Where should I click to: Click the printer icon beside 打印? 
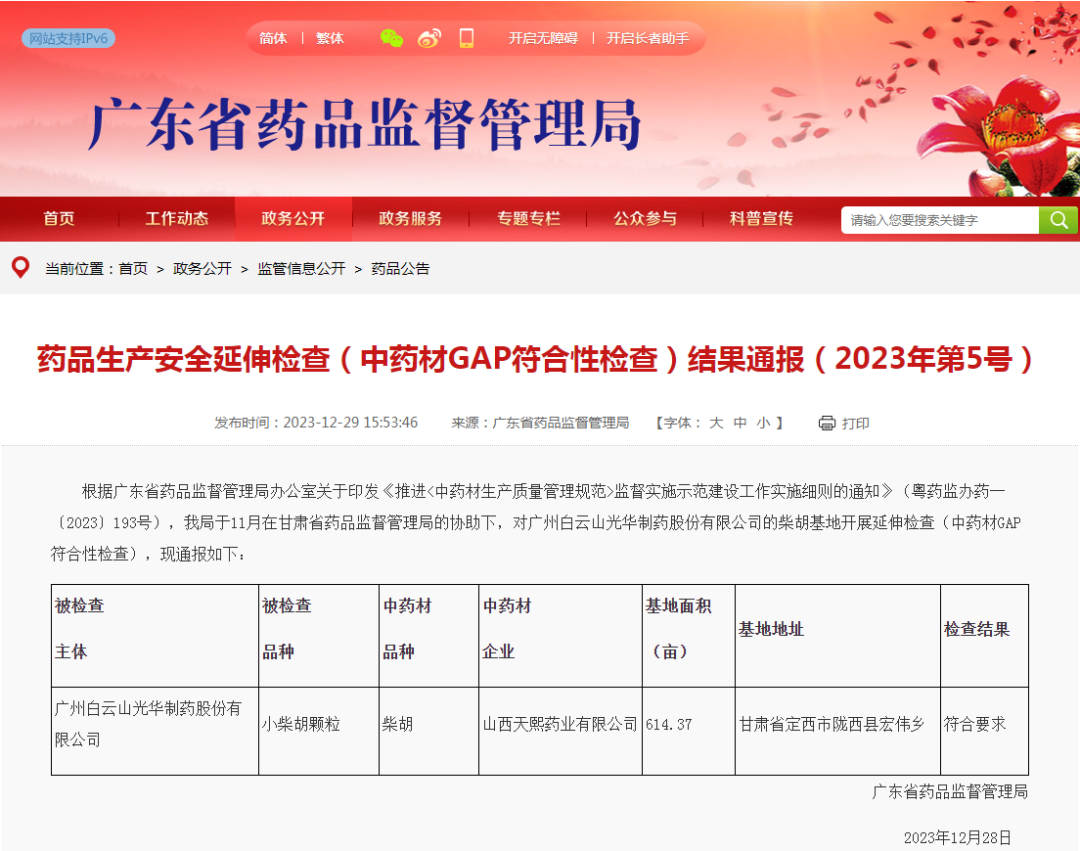[827, 423]
